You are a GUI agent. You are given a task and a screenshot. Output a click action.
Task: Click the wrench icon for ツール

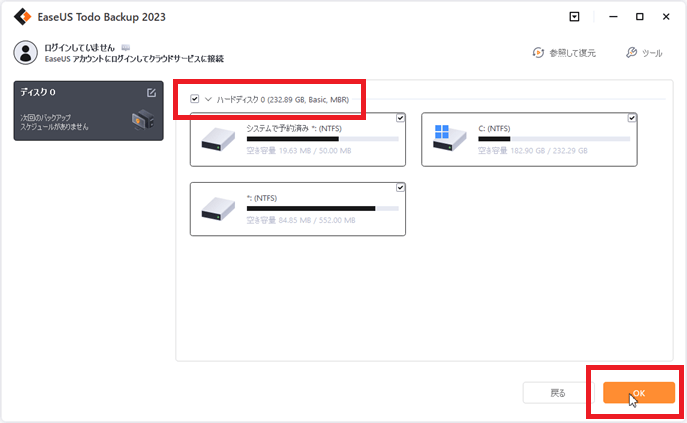click(x=630, y=53)
